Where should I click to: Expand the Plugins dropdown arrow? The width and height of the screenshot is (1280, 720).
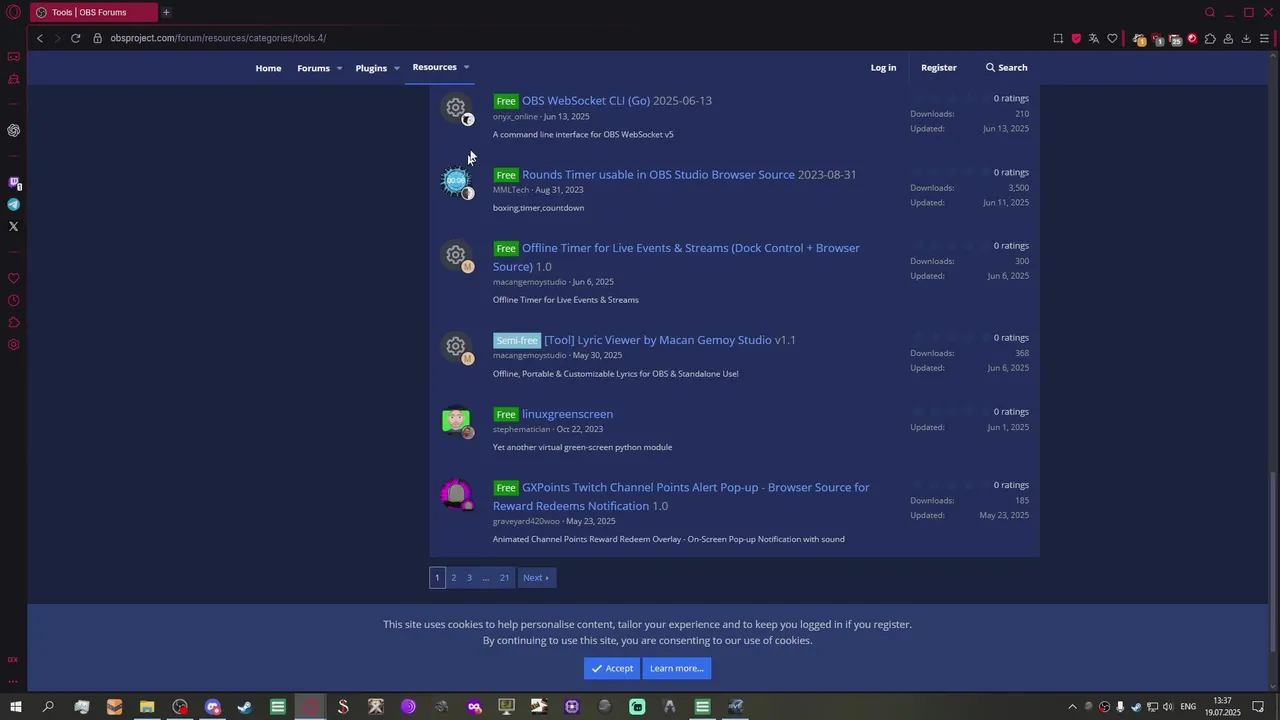click(396, 68)
